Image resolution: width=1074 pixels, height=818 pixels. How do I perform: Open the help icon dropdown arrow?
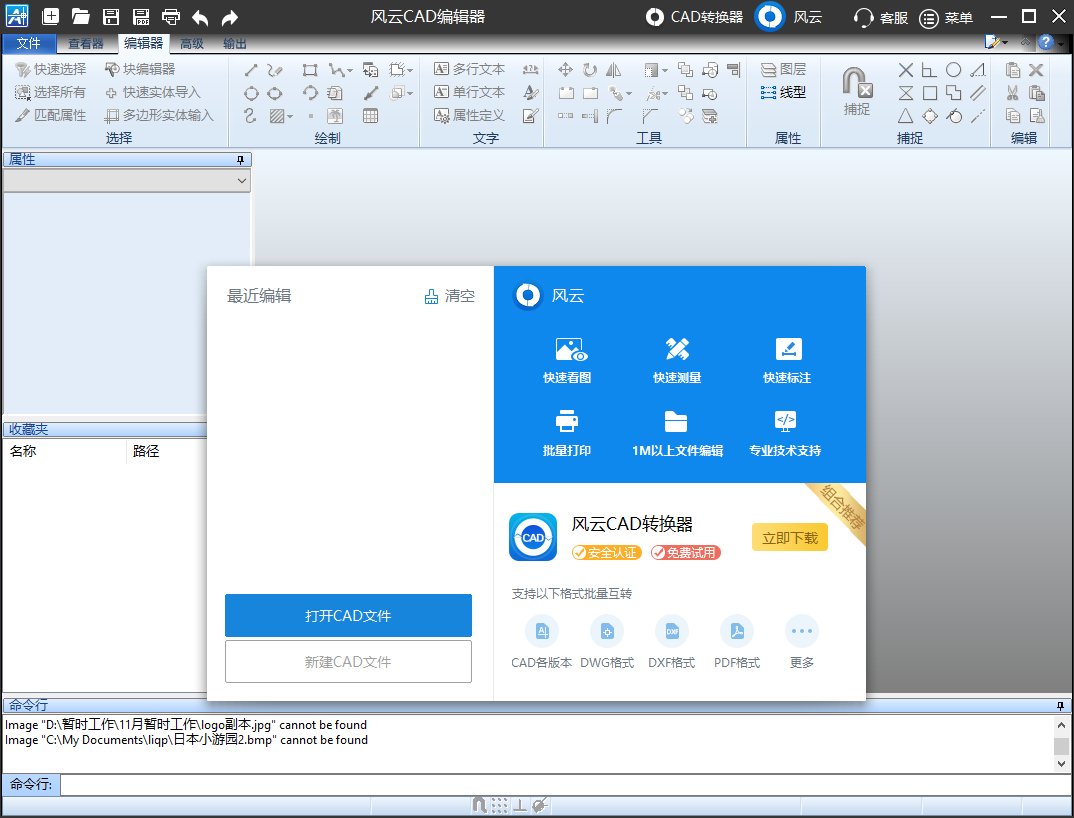1060,43
